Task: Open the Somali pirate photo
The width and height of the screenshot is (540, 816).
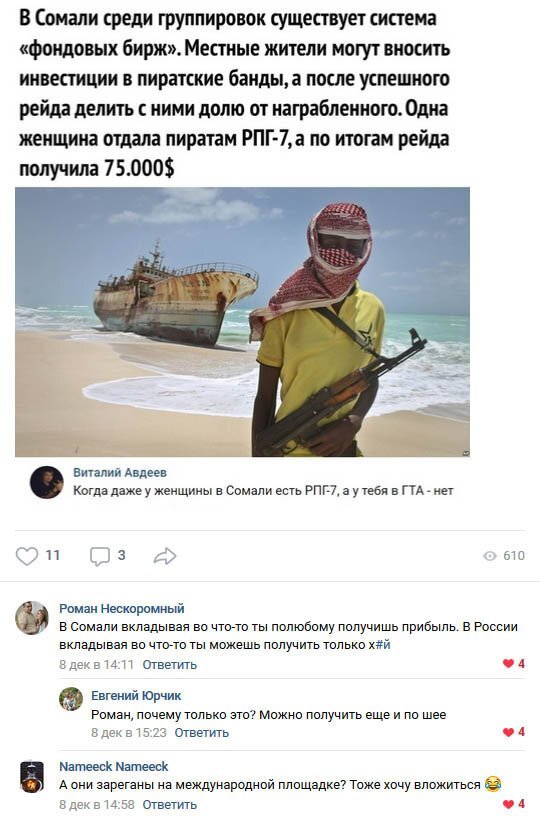Action: click(x=242, y=322)
